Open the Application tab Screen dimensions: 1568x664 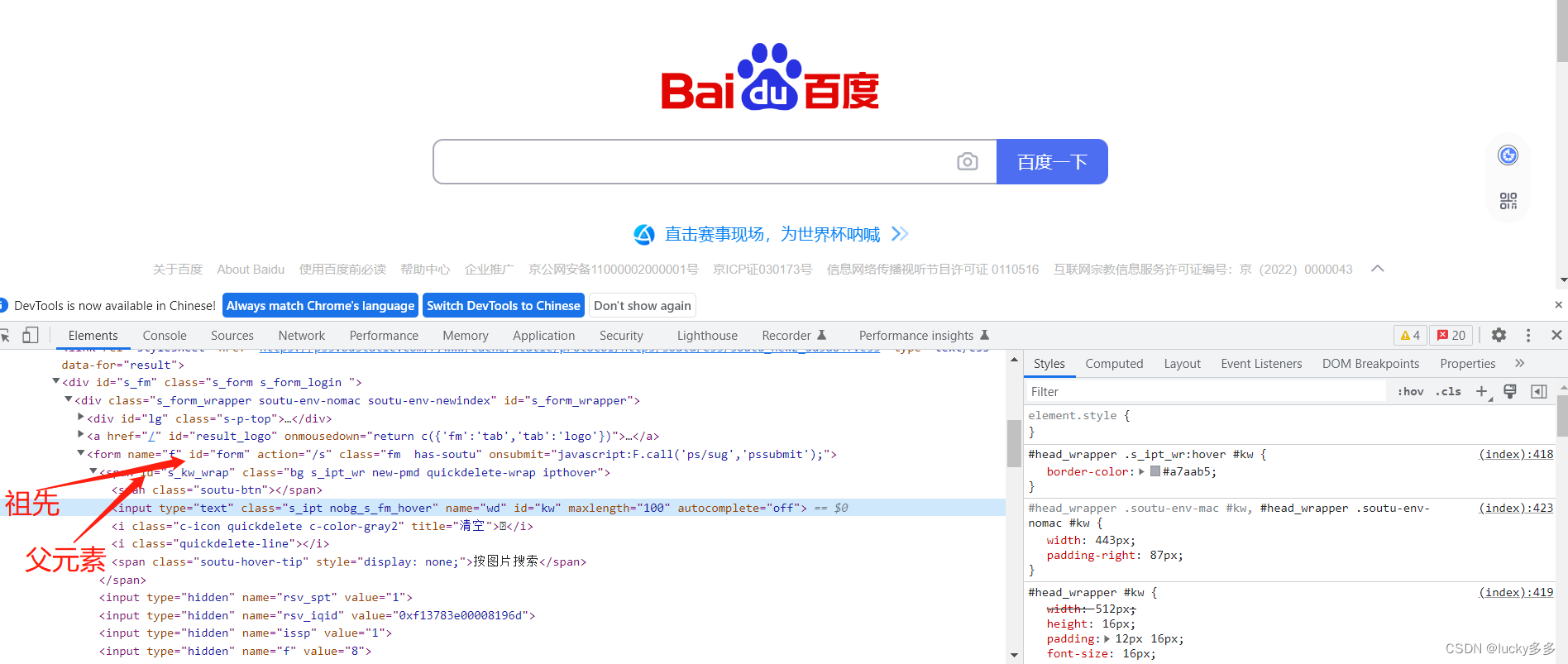pyautogui.click(x=543, y=335)
